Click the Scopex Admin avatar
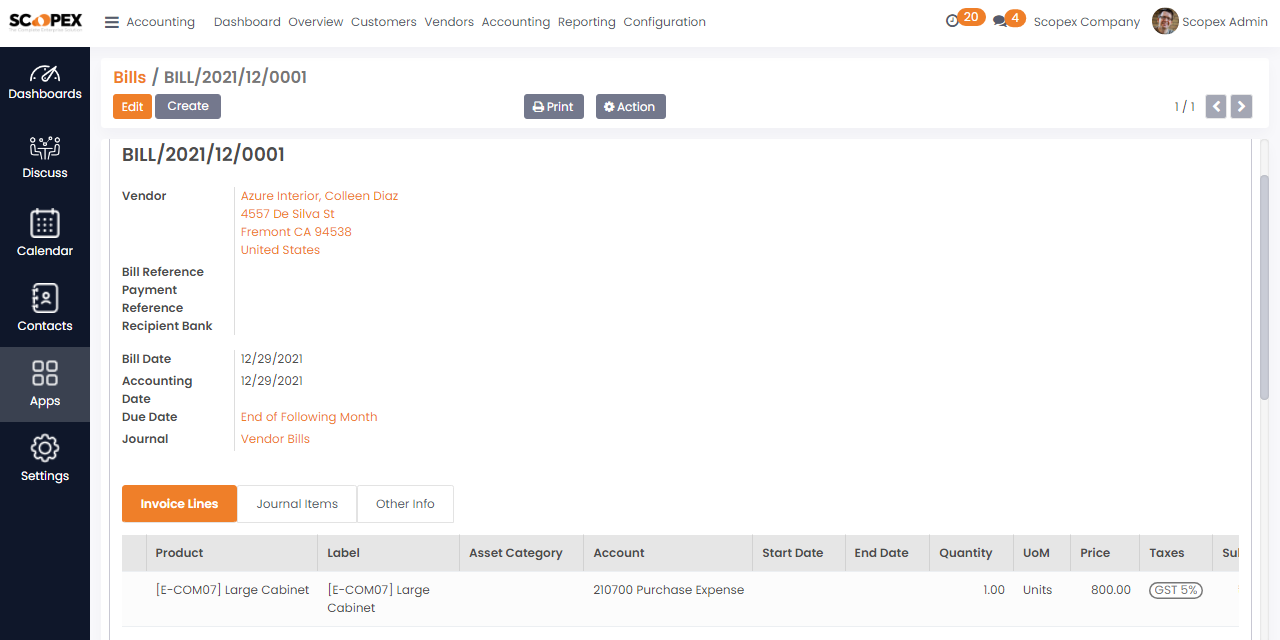 point(1165,21)
